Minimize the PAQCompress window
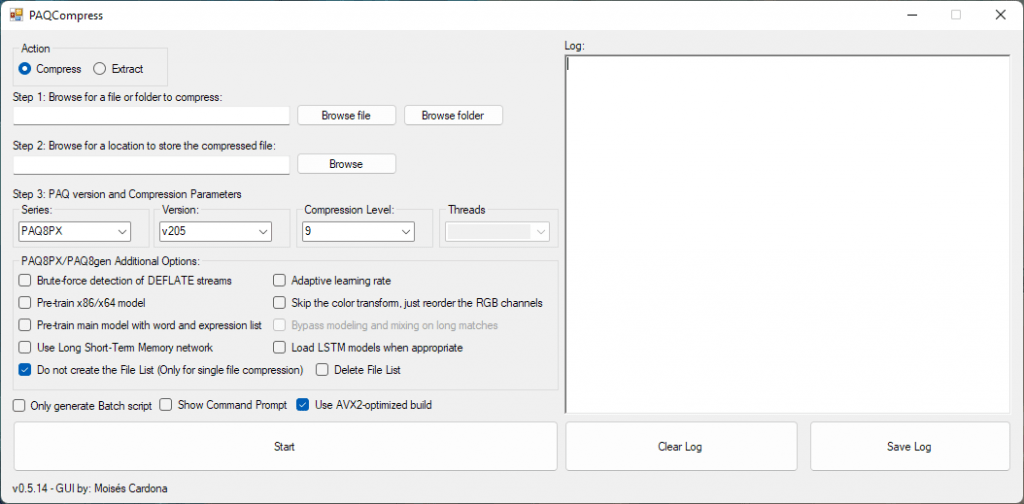Screen dimensions: 1024x504 tap(911, 15)
